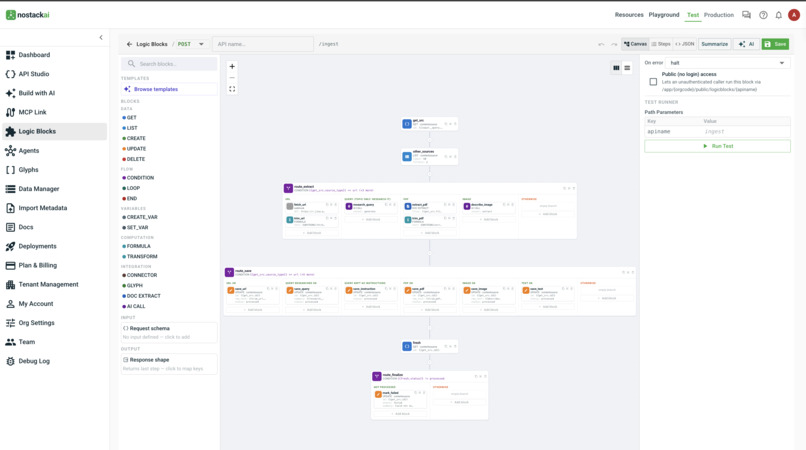Switch canvas to list layout view
Image resolution: width=806 pixels, height=450 pixels.
coord(627,68)
